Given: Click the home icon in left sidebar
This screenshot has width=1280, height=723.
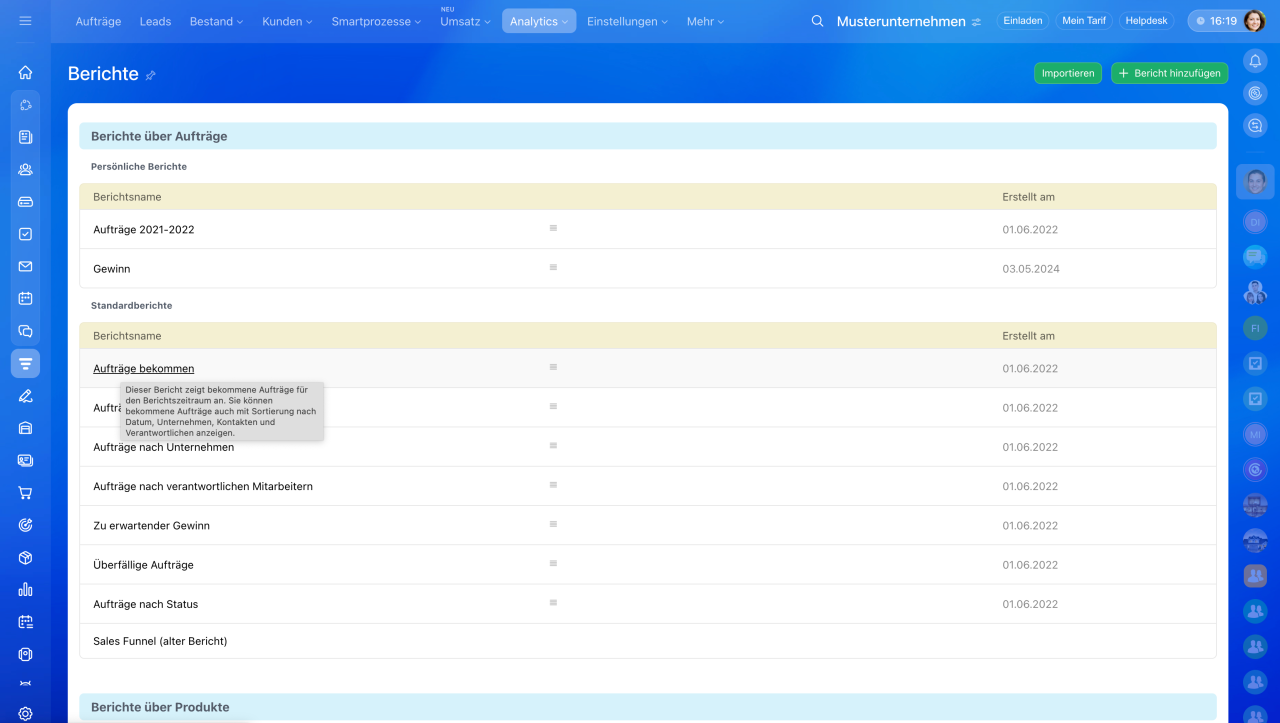Looking at the screenshot, I should (x=25, y=72).
